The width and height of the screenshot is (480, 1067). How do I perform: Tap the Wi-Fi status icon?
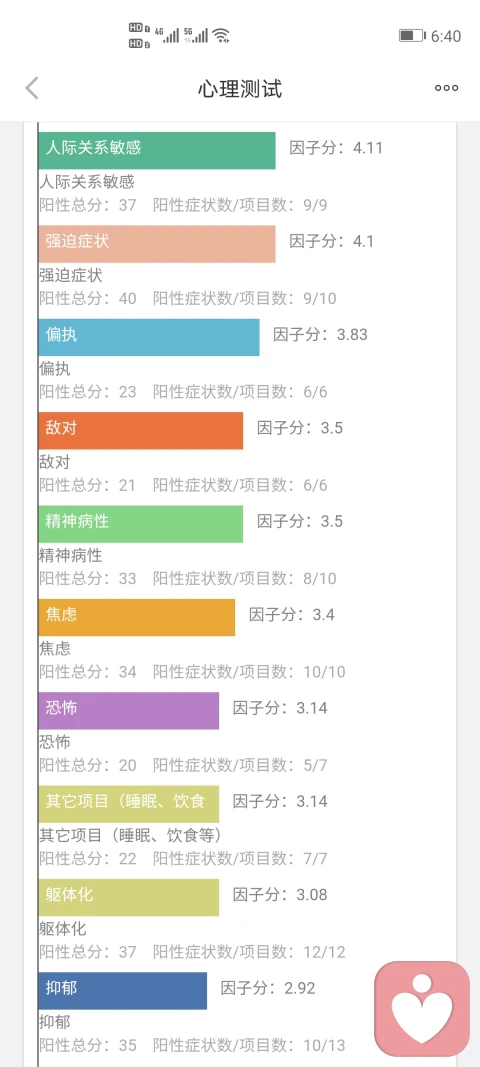[x=221, y=35]
